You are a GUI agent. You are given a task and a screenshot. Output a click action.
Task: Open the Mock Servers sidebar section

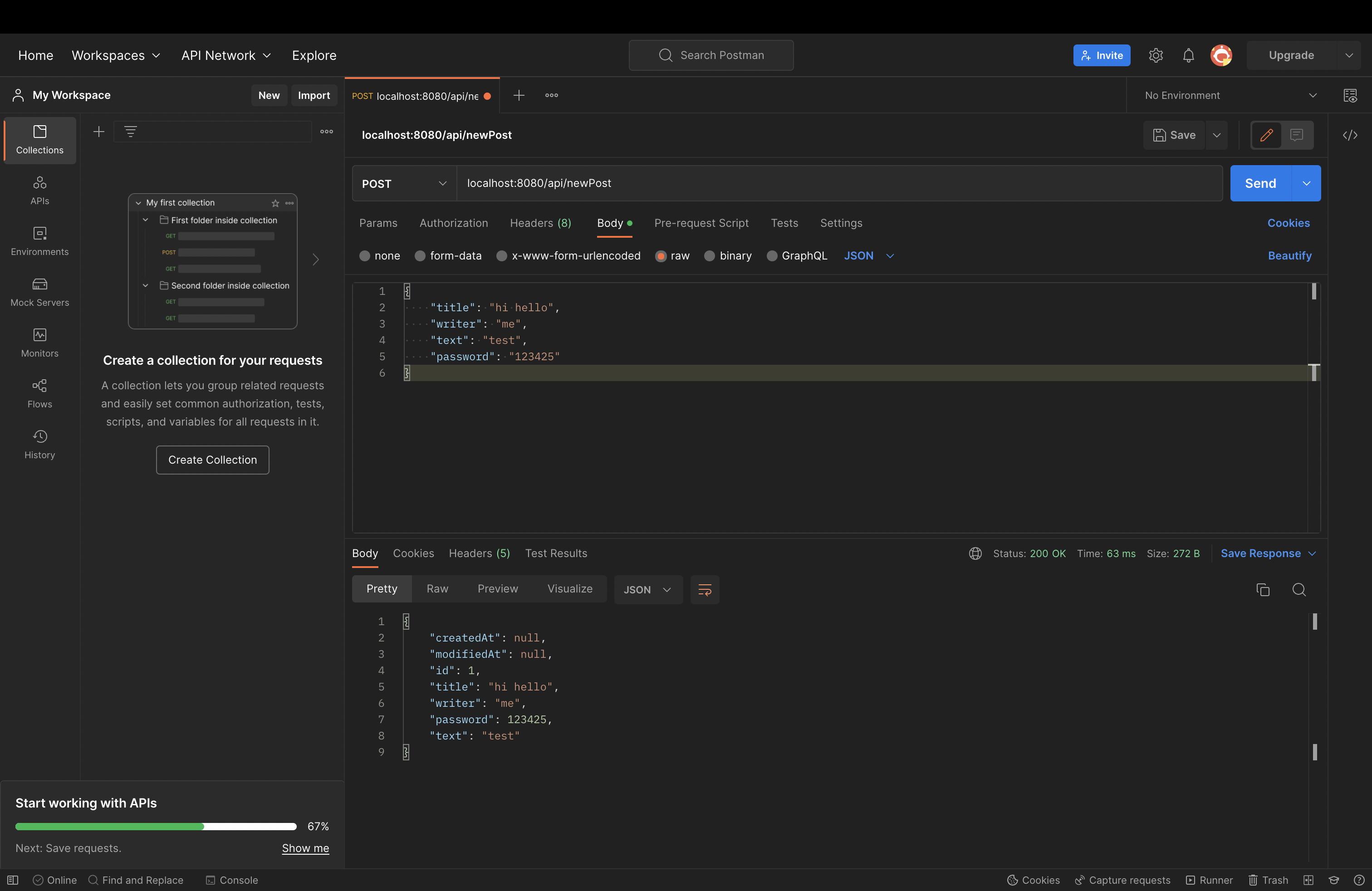[40, 292]
